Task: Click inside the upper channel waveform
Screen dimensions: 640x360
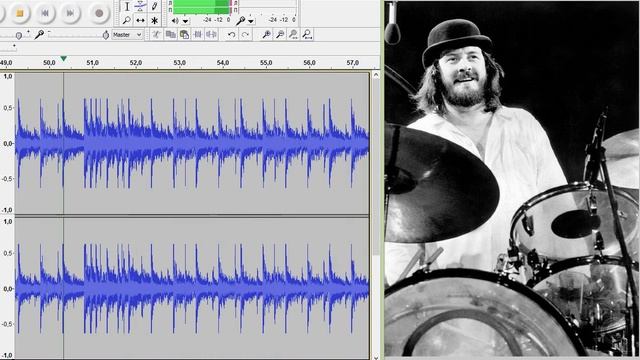Action: coord(192,143)
